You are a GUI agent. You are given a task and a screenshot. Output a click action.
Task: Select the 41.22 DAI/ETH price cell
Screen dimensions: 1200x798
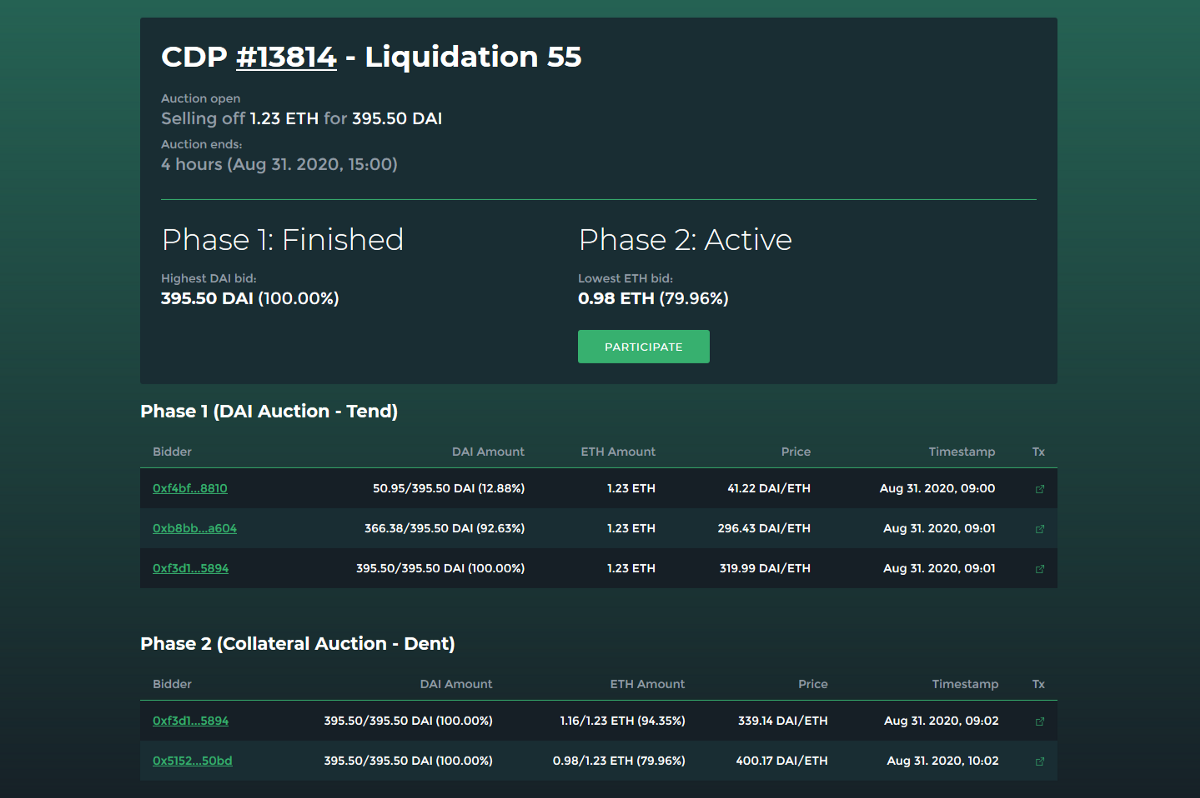pos(769,488)
